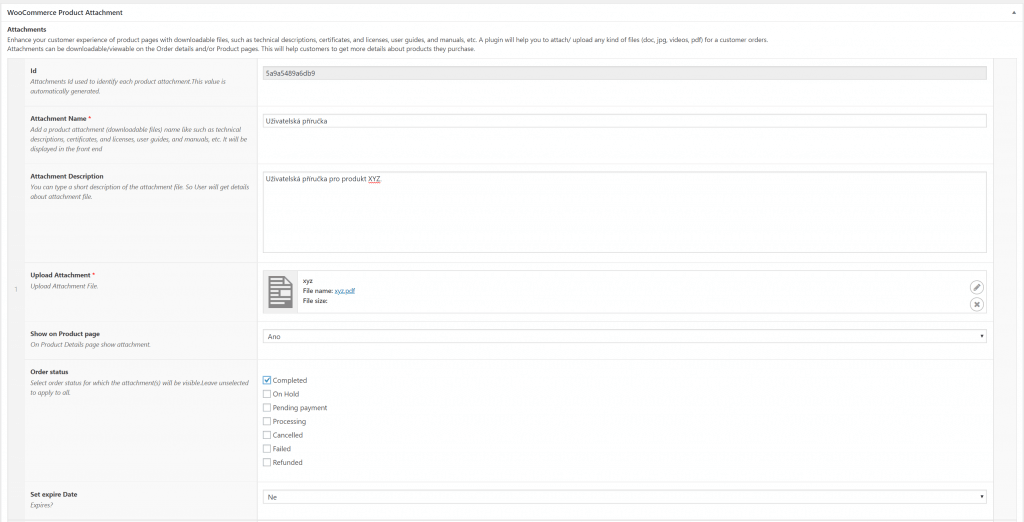1024x522 pixels.
Task: Collapse the WooCommerce Product Attachment panel arrow
Action: [x=1013, y=13]
